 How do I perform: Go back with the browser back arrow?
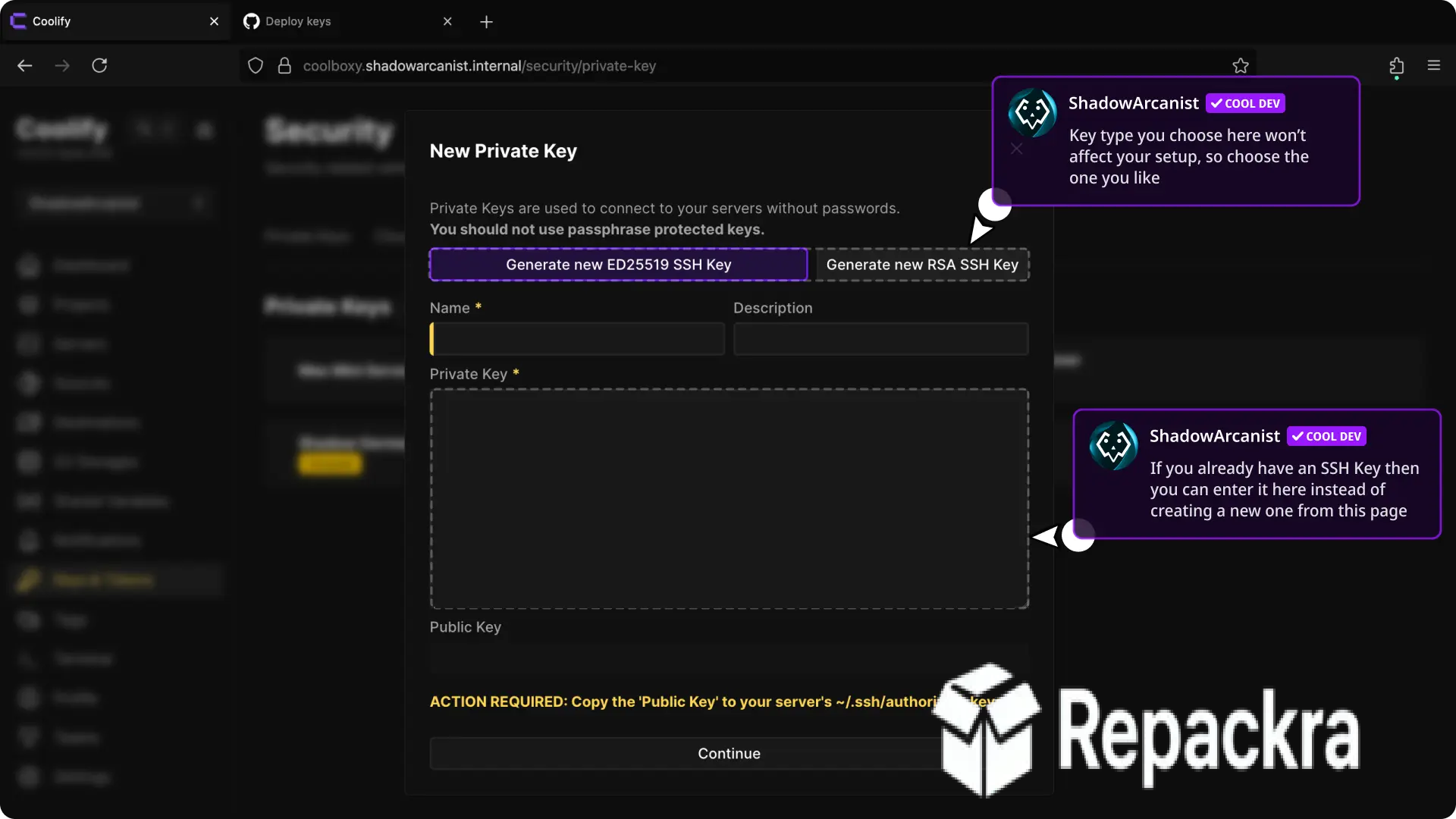[x=25, y=66]
